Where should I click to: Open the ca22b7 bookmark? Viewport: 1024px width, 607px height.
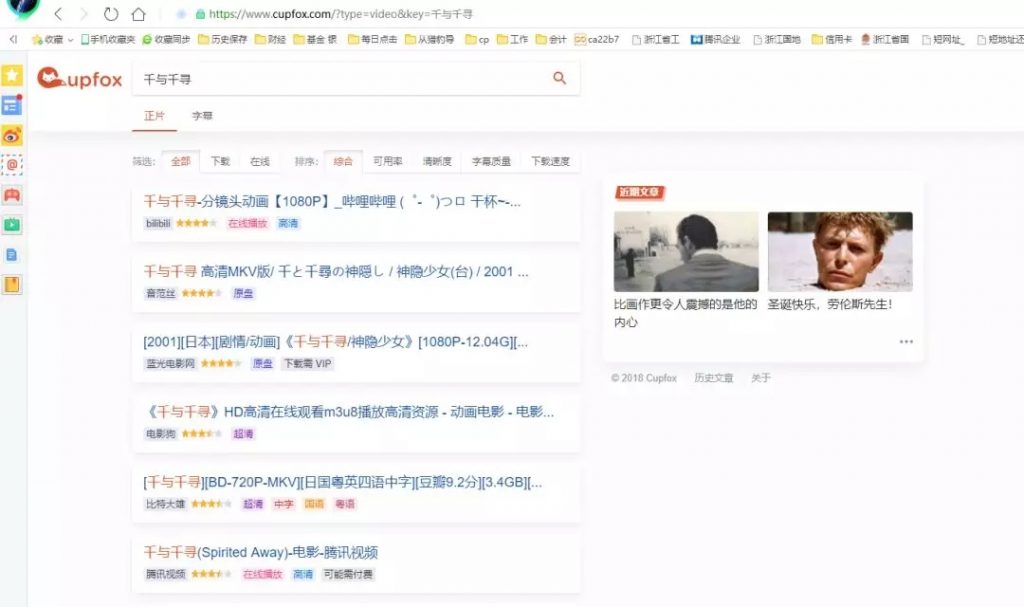597,39
